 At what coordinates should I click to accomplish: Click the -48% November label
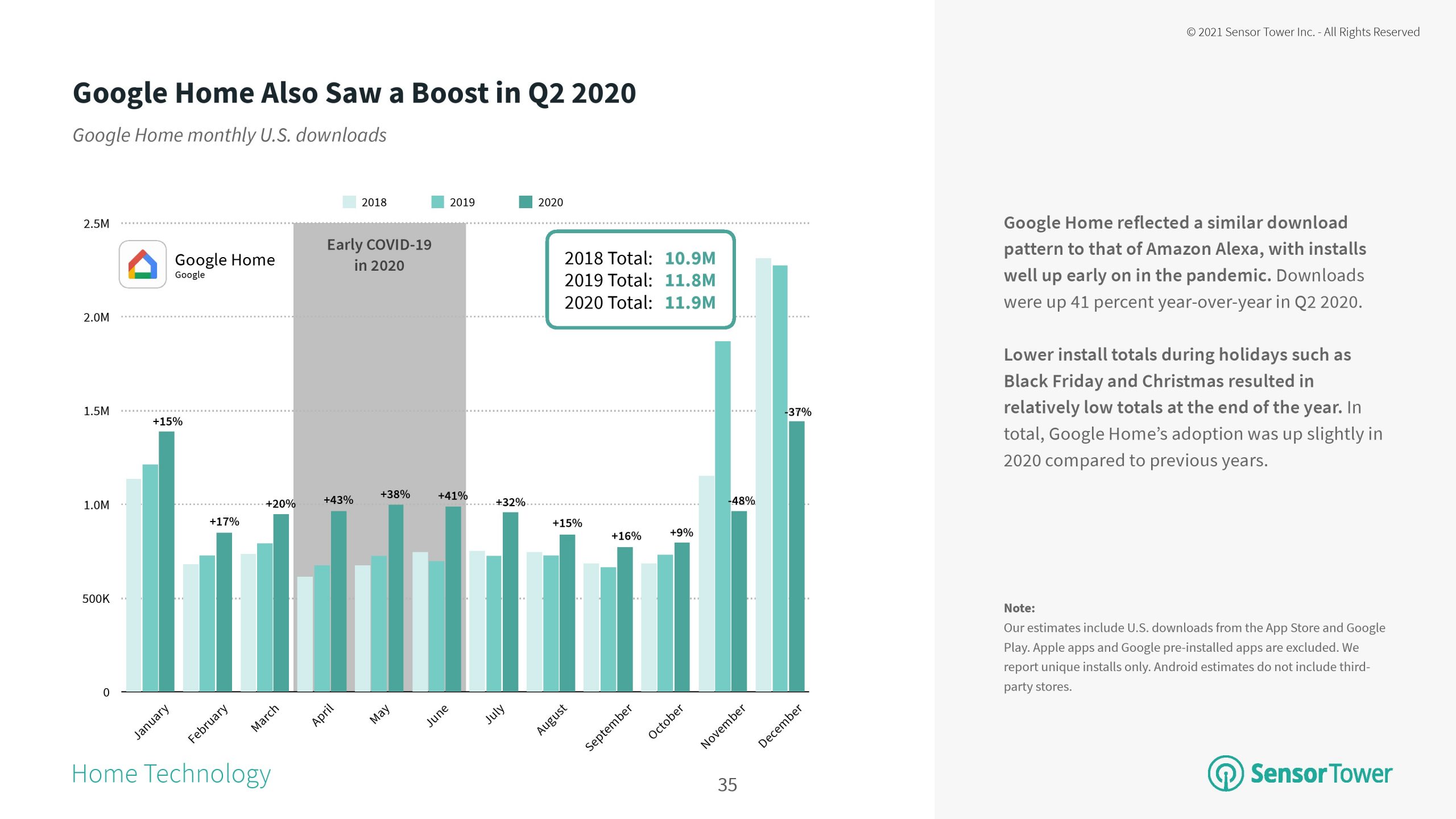point(742,500)
